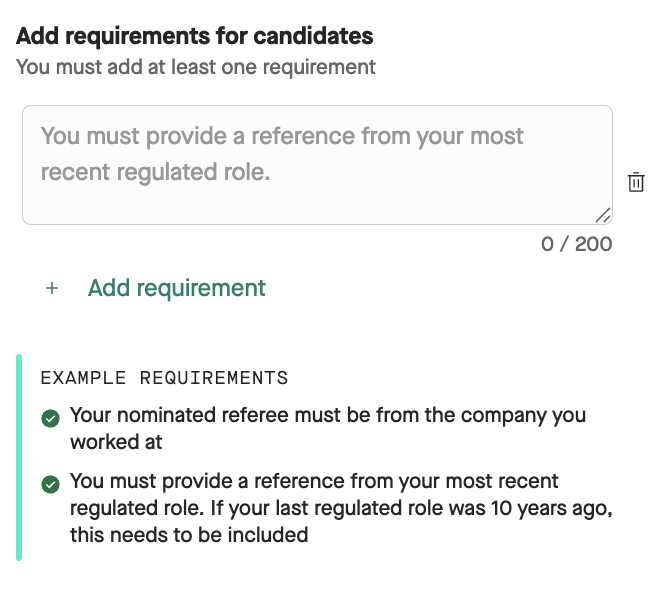The width and height of the screenshot is (670, 602).
Task: Click the plus icon beside Add requirement
Action: point(52,288)
